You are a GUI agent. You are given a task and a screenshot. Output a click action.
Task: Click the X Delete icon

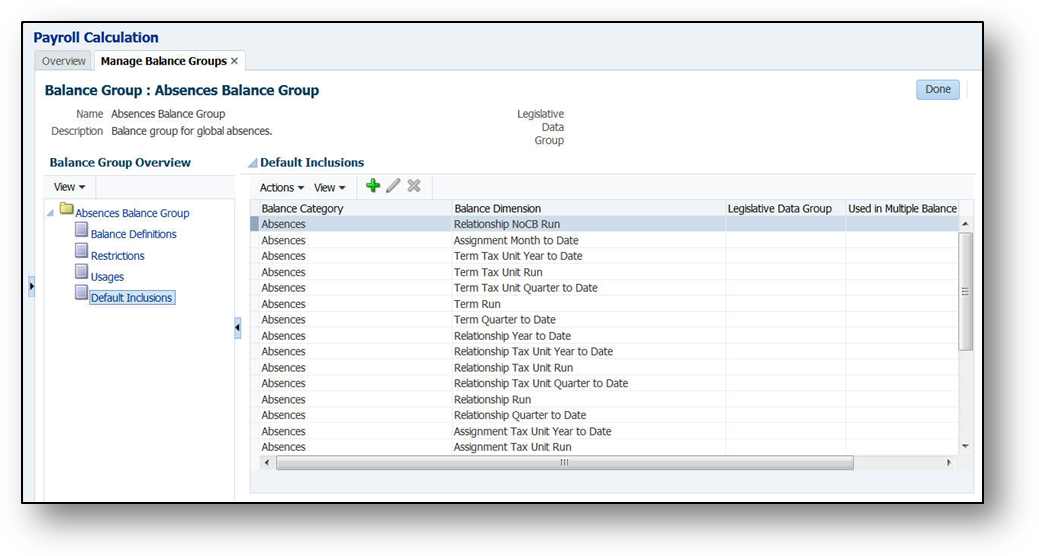coord(413,186)
